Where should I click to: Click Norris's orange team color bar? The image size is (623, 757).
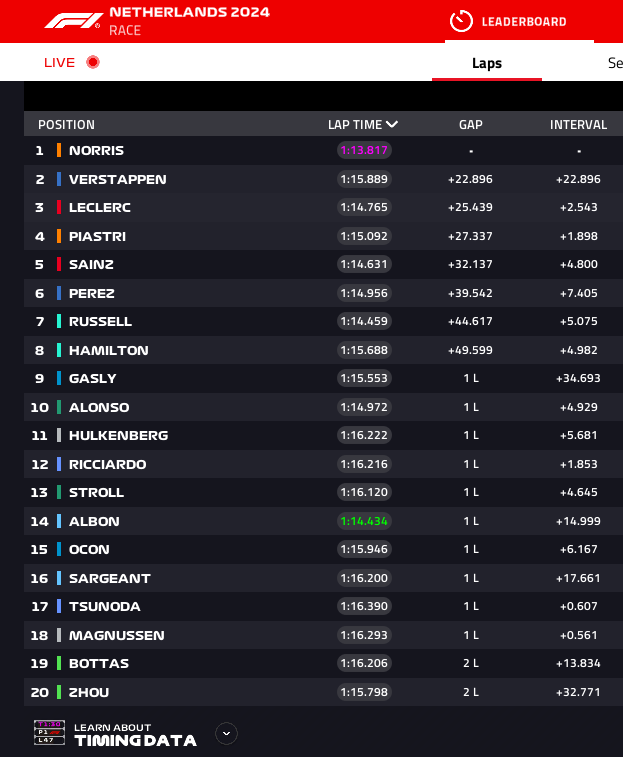pos(59,150)
